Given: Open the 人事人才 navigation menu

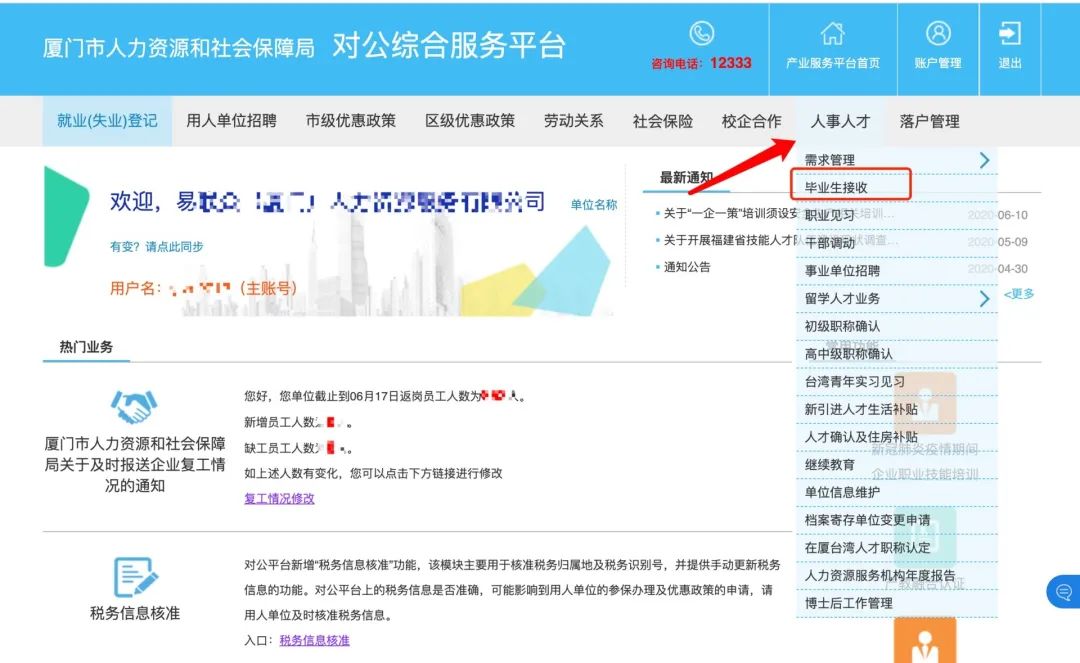Looking at the screenshot, I should 840,121.
